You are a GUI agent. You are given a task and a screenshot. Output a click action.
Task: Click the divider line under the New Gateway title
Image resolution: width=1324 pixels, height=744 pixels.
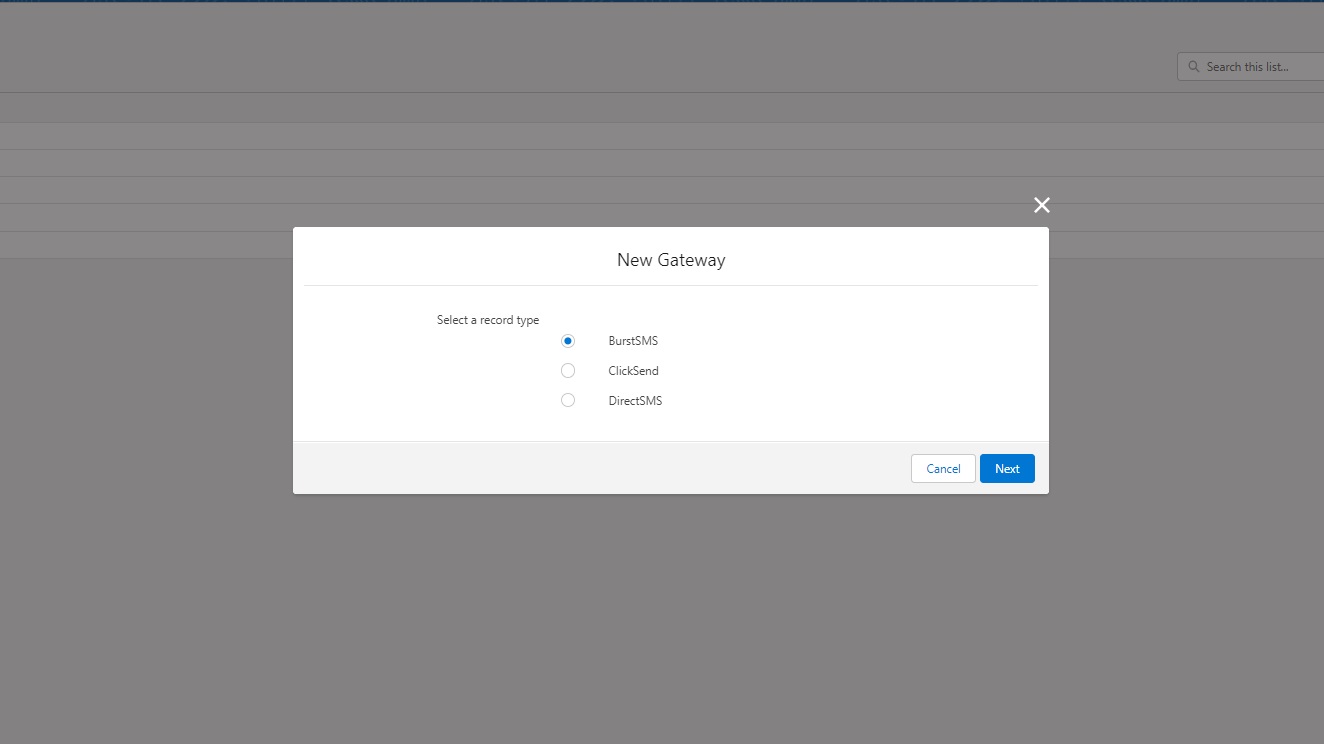671,285
